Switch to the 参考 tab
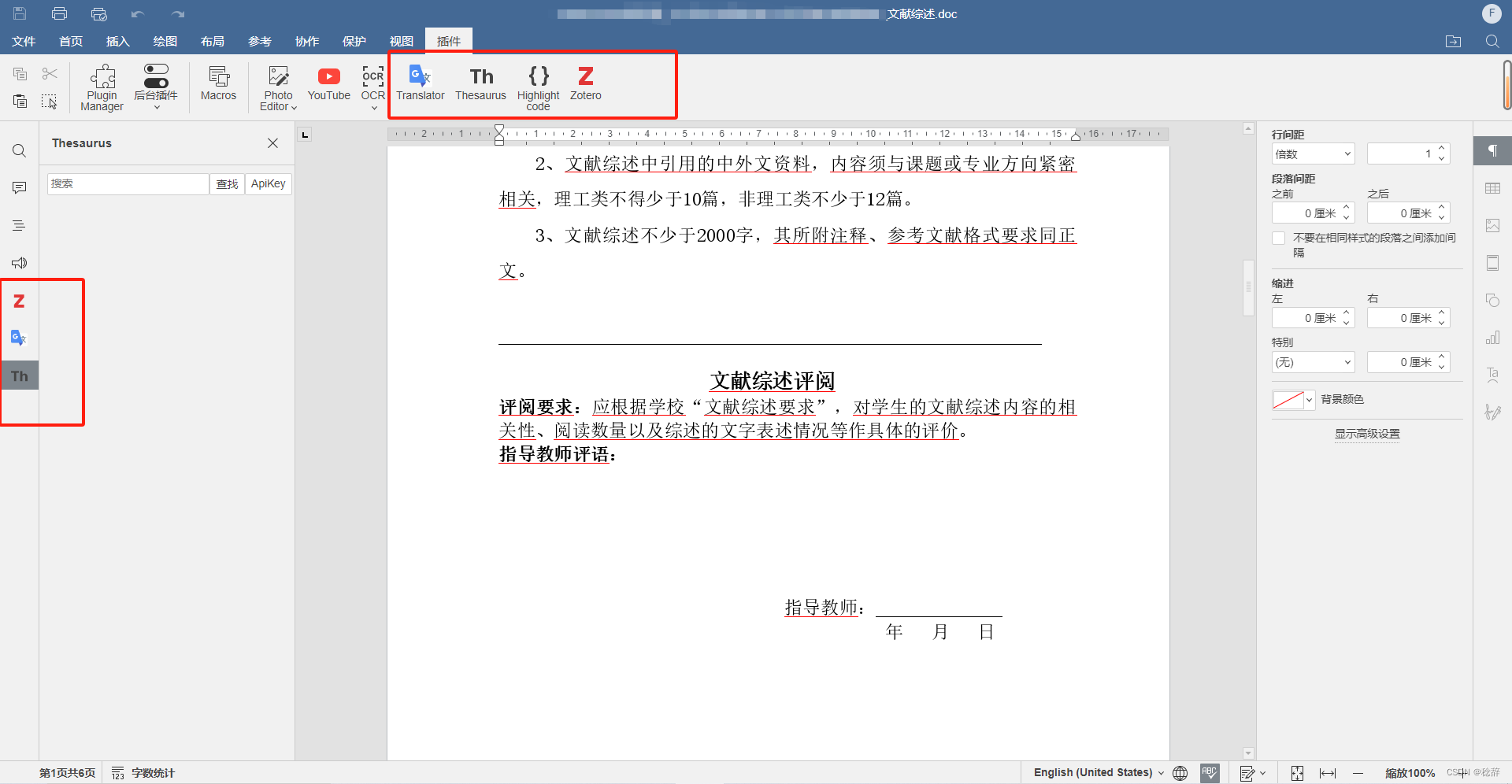The image size is (1512, 784). click(260, 41)
